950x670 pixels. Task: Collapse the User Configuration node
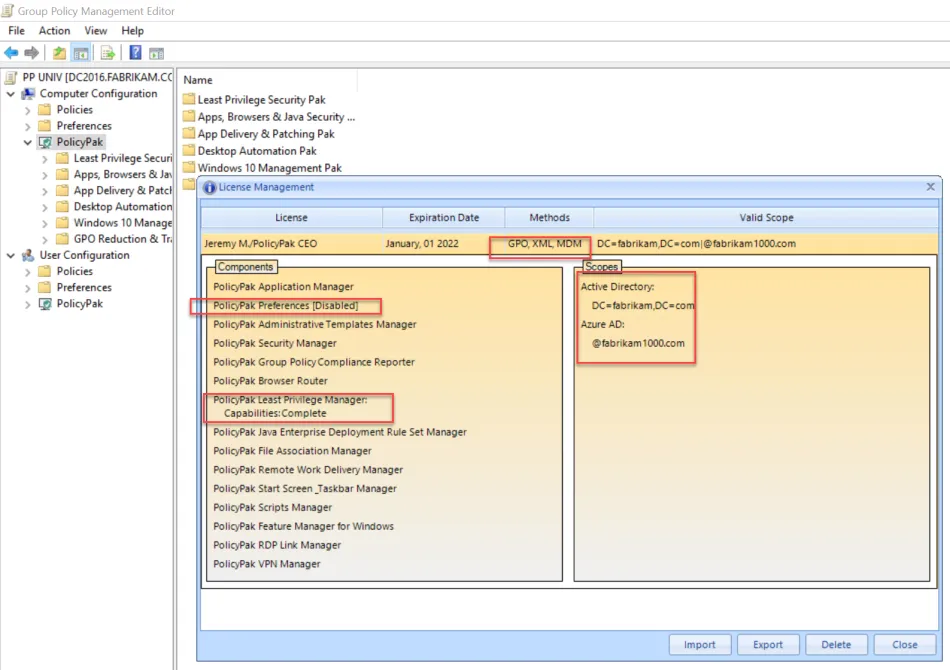10,256
